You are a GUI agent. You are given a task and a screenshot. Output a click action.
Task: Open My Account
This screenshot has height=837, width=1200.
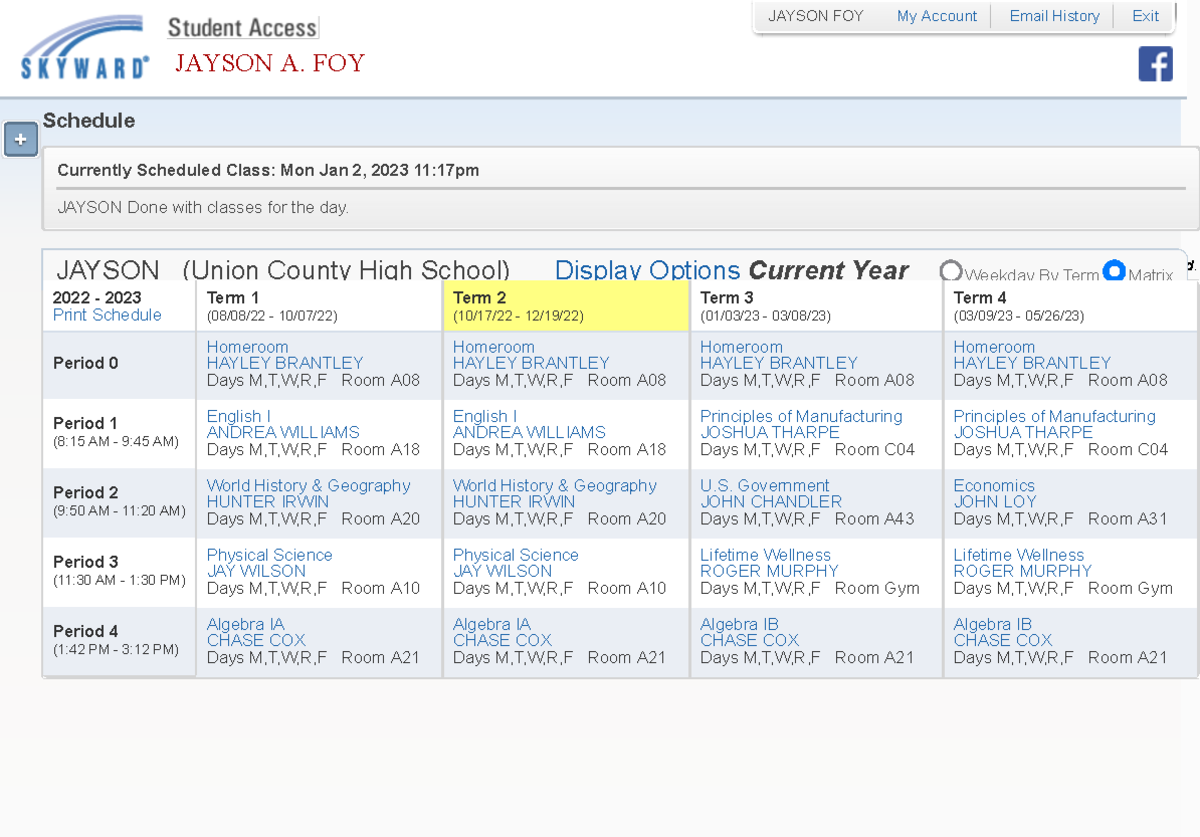[936, 16]
